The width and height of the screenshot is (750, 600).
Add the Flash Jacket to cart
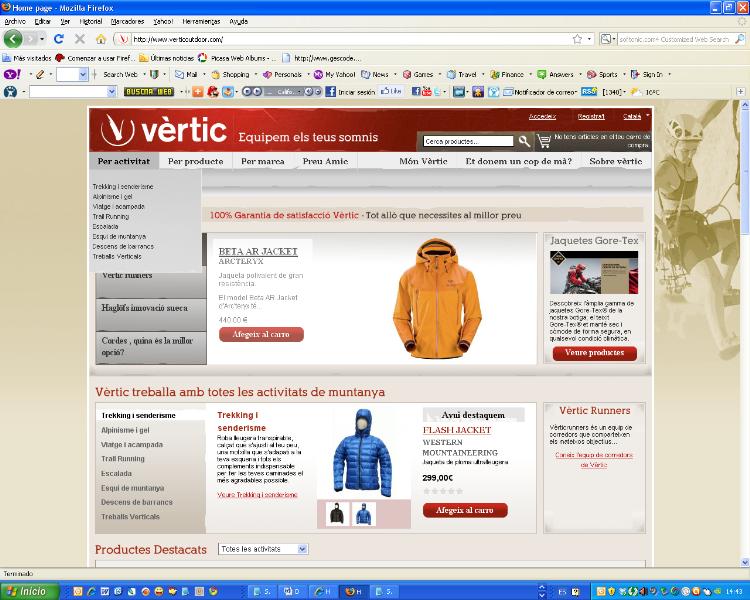coord(465,511)
